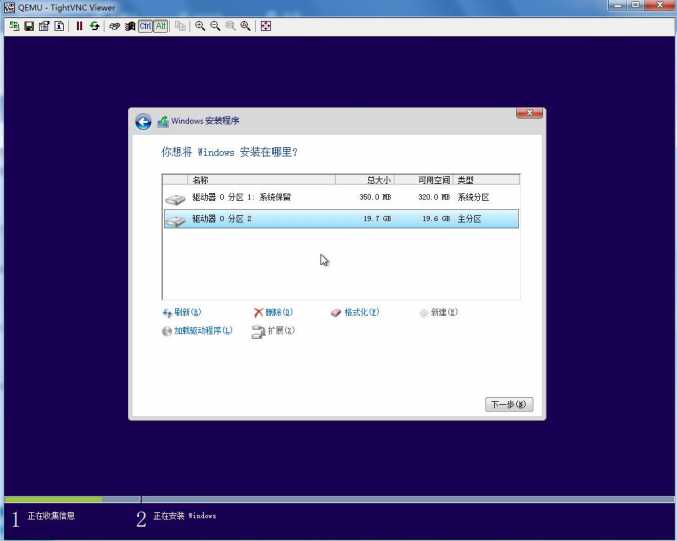
Task: Click the 19.7 GB total size cell
Action: click(377, 219)
